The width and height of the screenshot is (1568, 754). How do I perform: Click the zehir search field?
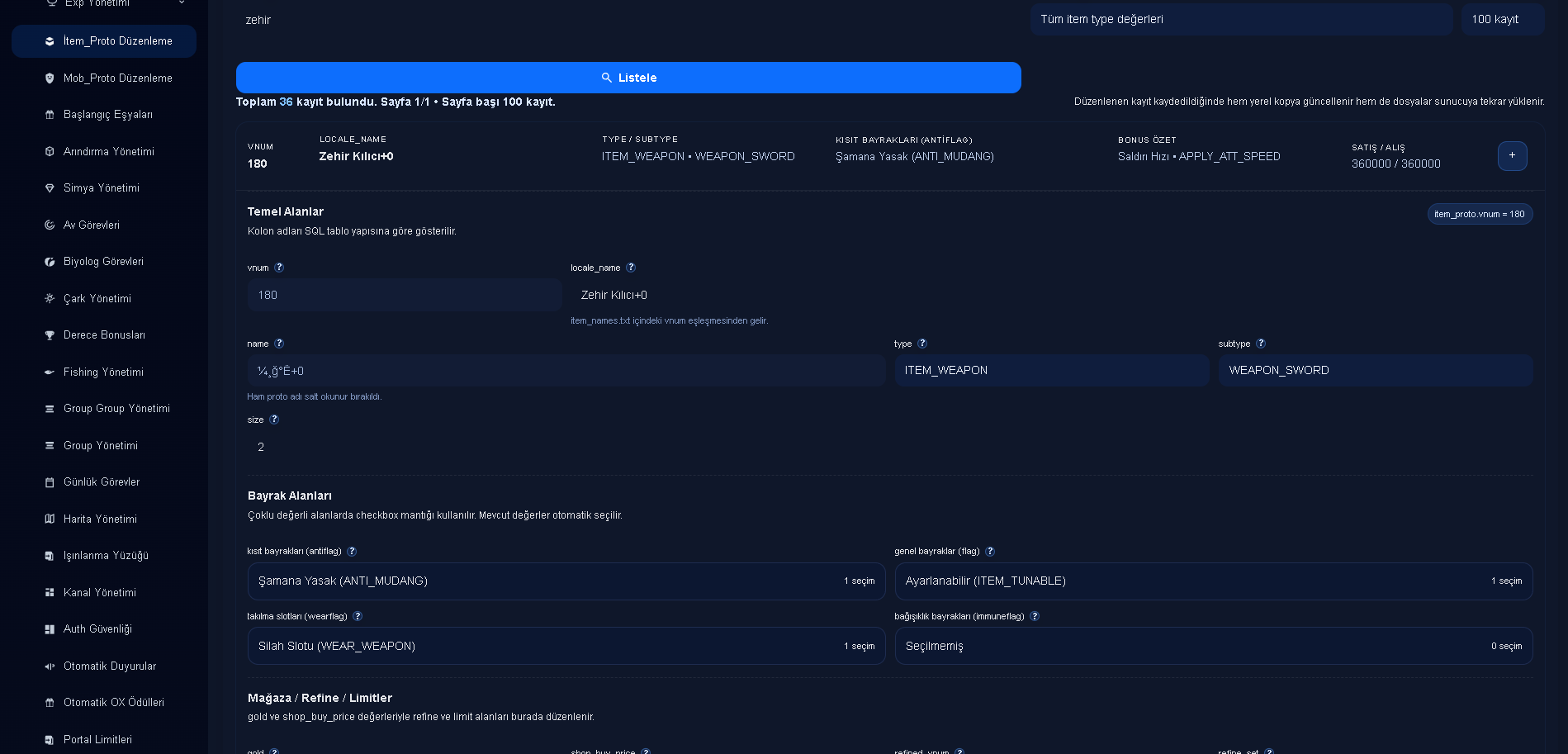point(628,20)
